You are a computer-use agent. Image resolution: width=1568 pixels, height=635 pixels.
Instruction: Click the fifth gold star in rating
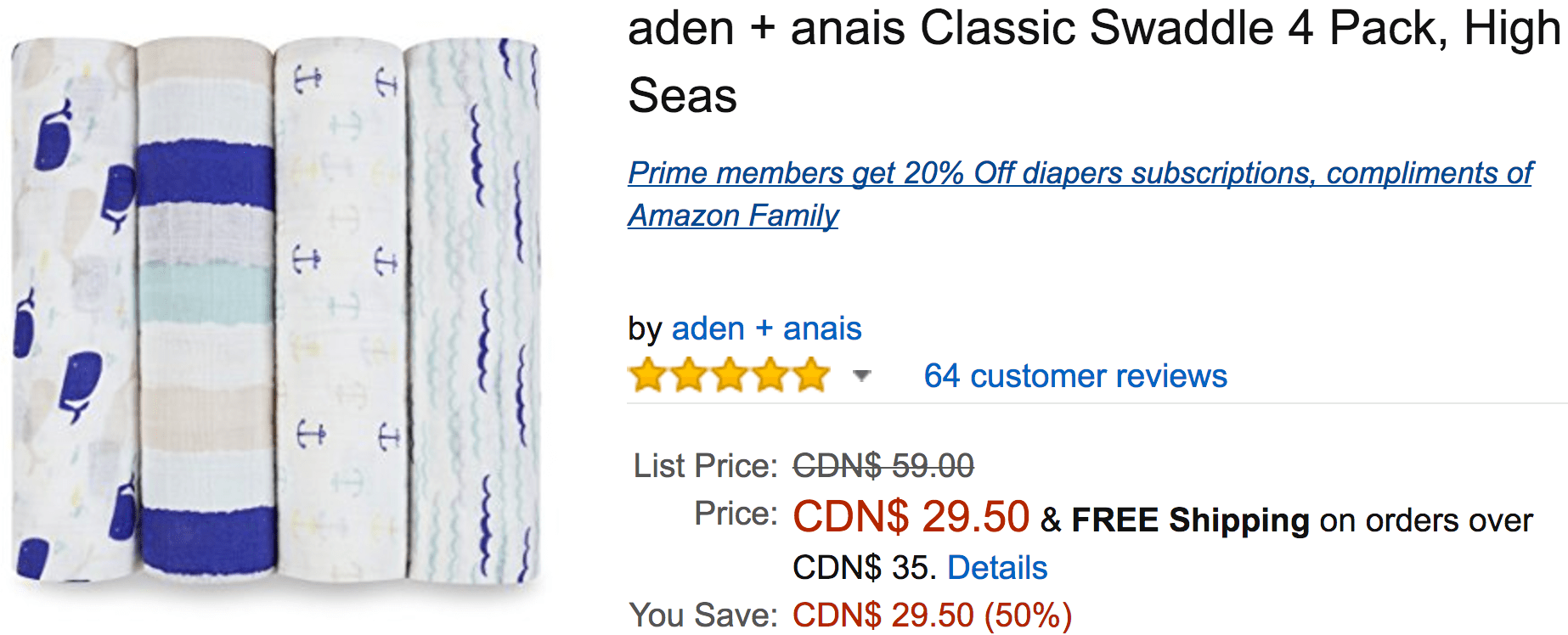coord(811,375)
